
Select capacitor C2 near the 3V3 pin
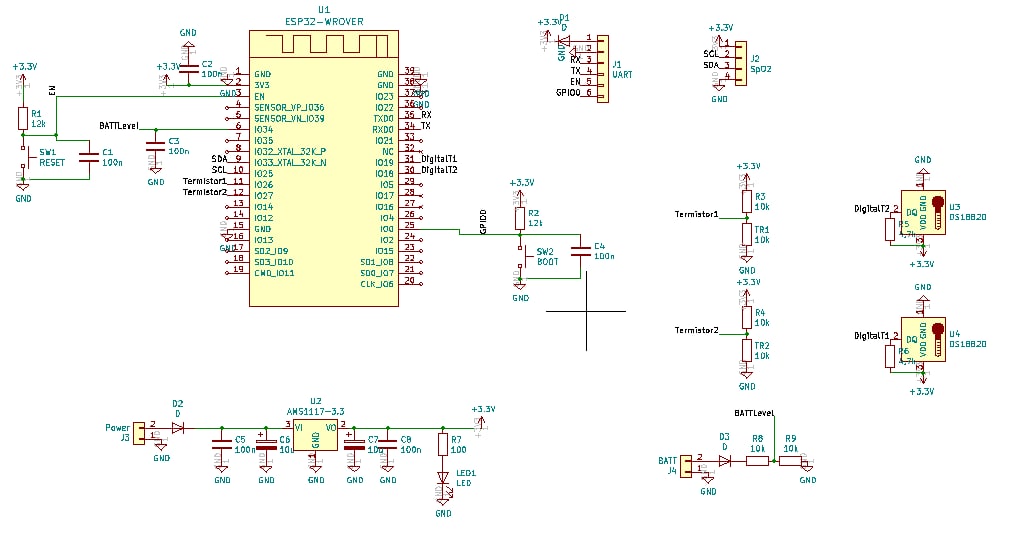188,70
